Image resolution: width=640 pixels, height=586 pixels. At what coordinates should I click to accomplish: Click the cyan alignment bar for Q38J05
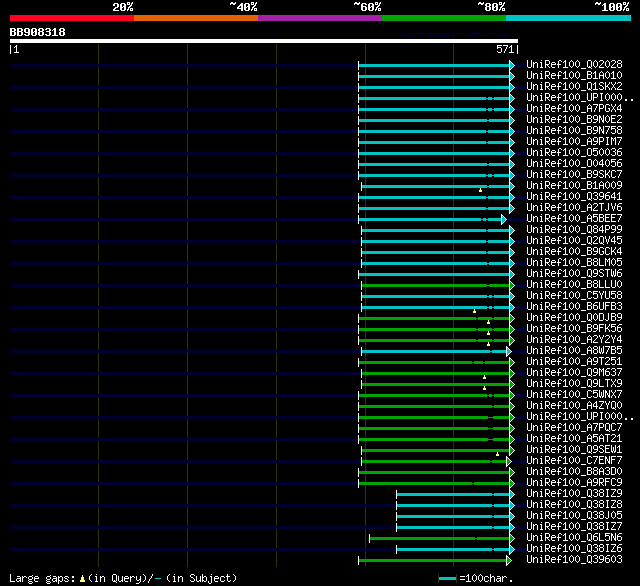[453, 517]
